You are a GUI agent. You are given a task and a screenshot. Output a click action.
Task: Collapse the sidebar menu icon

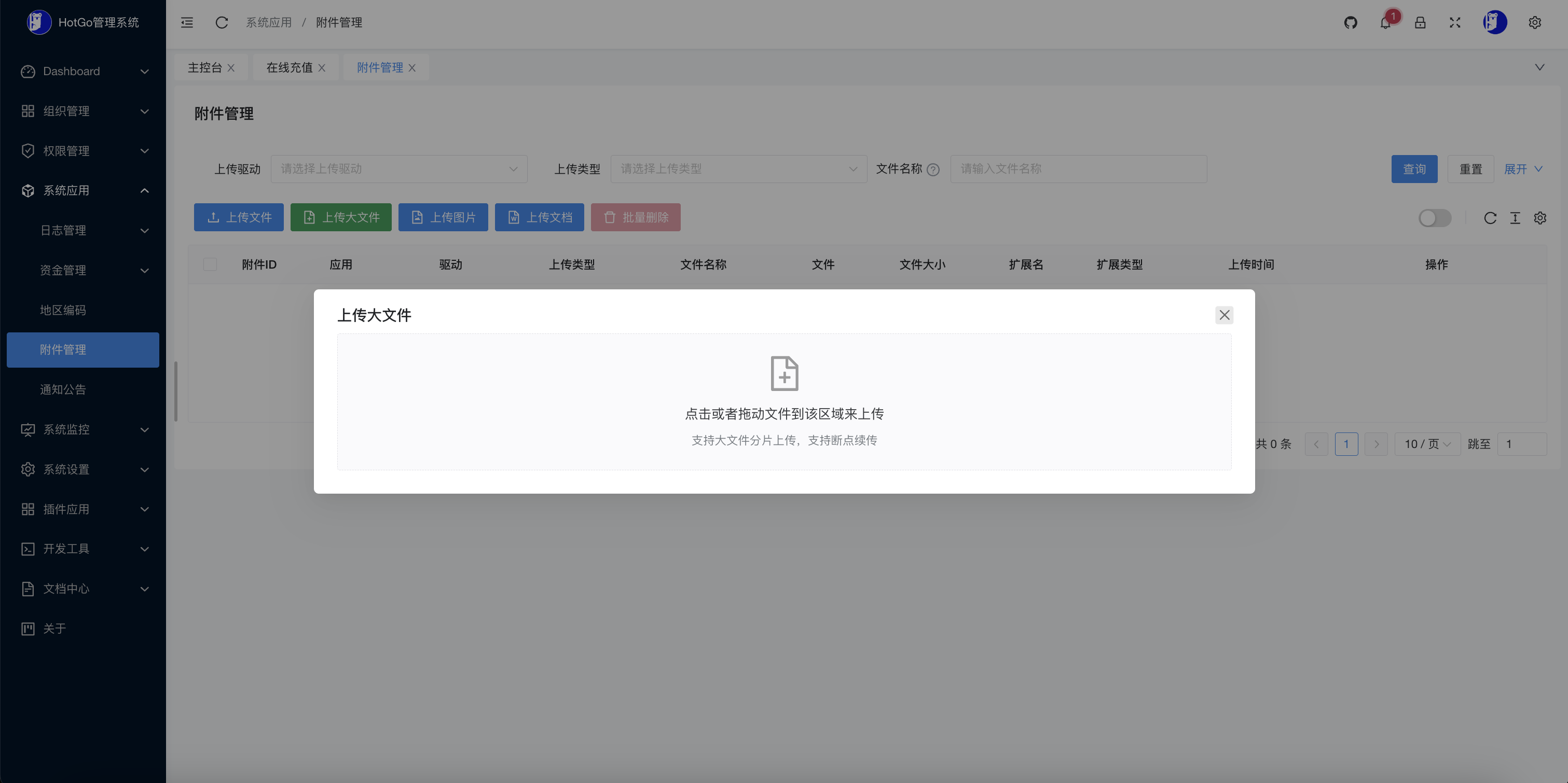(x=187, y=22)
